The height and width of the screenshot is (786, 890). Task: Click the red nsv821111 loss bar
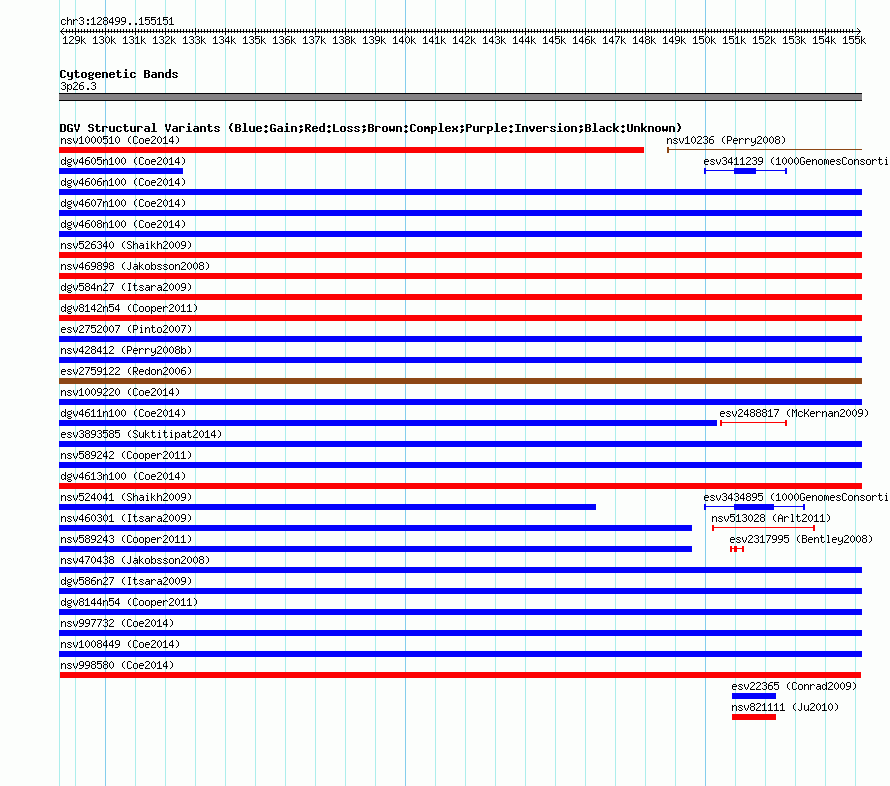[x=754, y=717]
